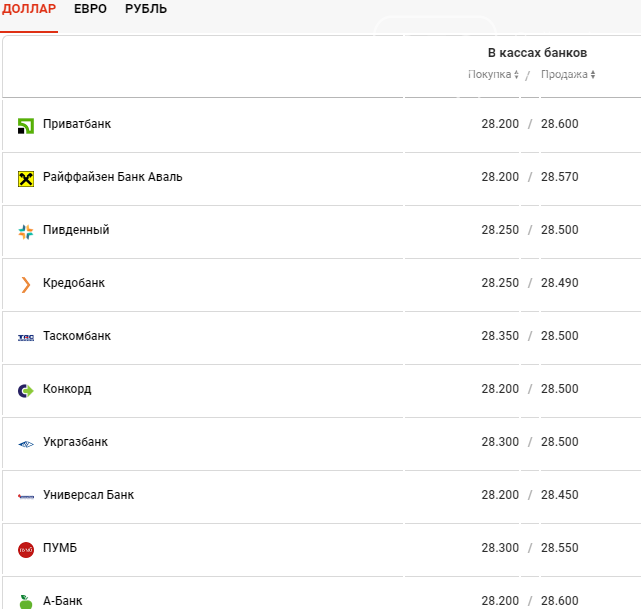Select the ДОЛЛАР currency tab

(x=29, y=9)
